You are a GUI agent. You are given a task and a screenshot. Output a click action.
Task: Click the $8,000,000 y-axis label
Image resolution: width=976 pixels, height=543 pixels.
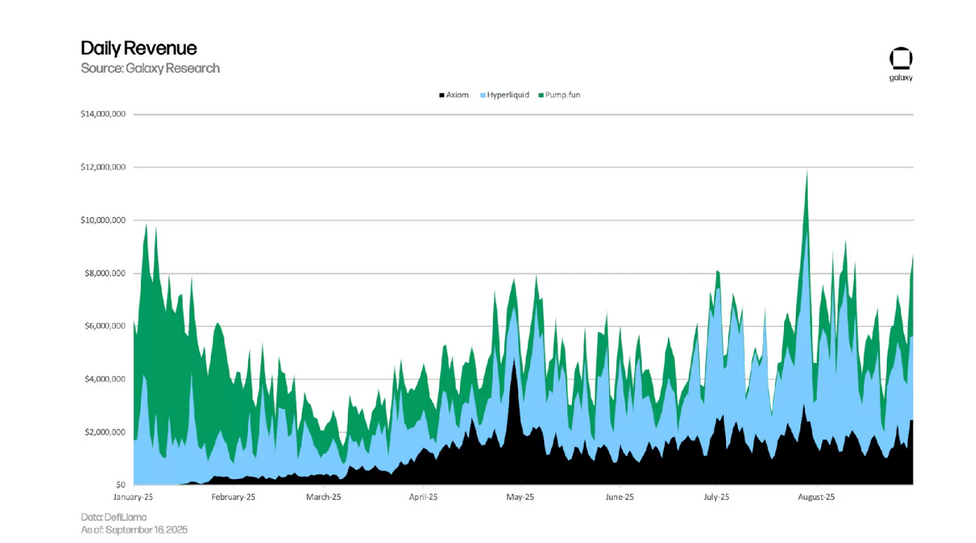click(x=105, y=273)
